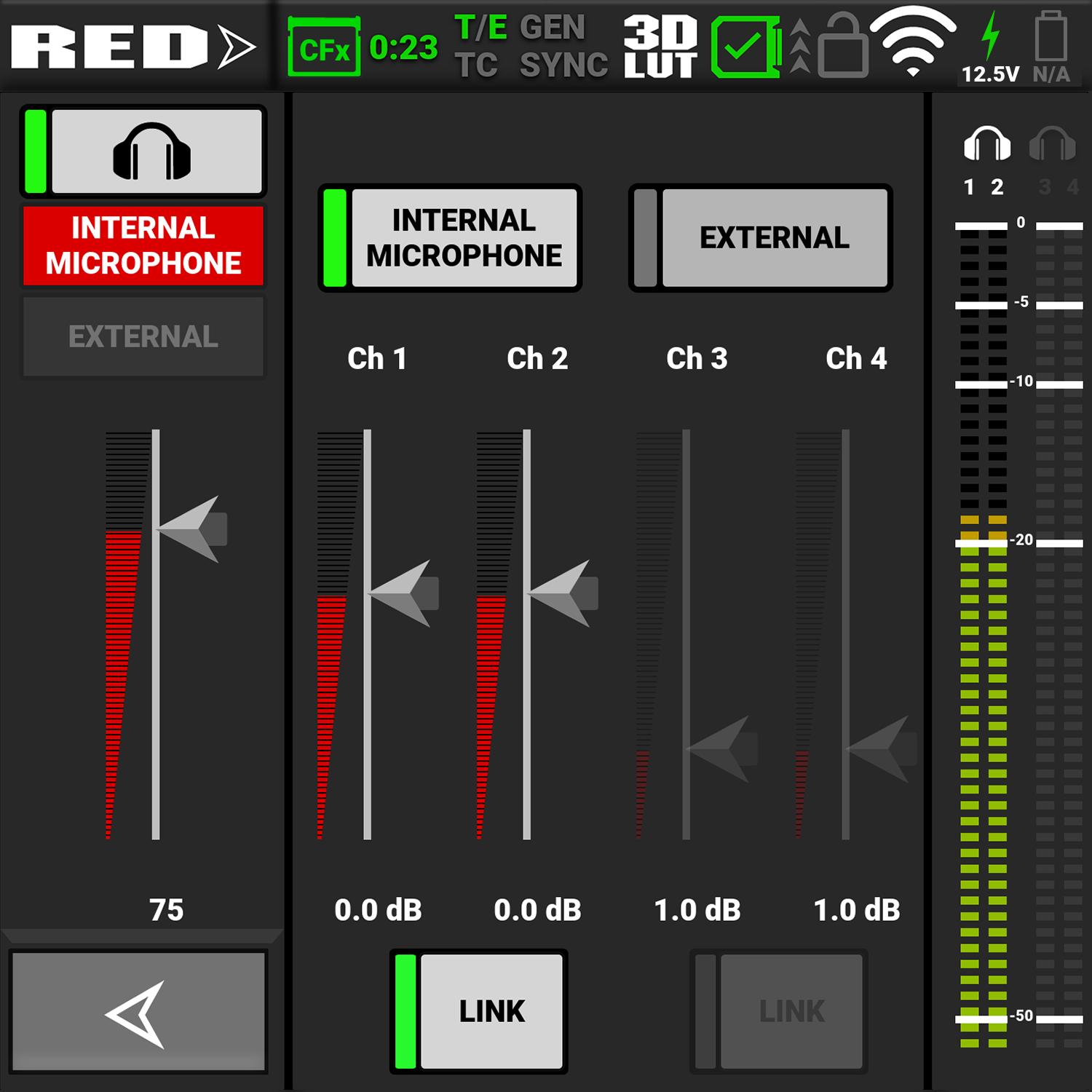Viewport: 1092px width, 1092px height.
Task: Toggle Ch 1 and Ch 2 LINK
Action: pos(479,1011)
